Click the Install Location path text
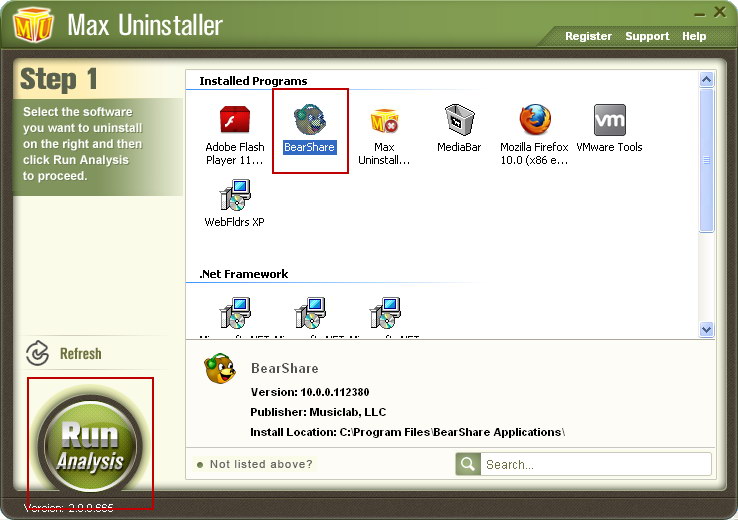The width and height of the screenshot is (738, 520). [x=408, y=432]
